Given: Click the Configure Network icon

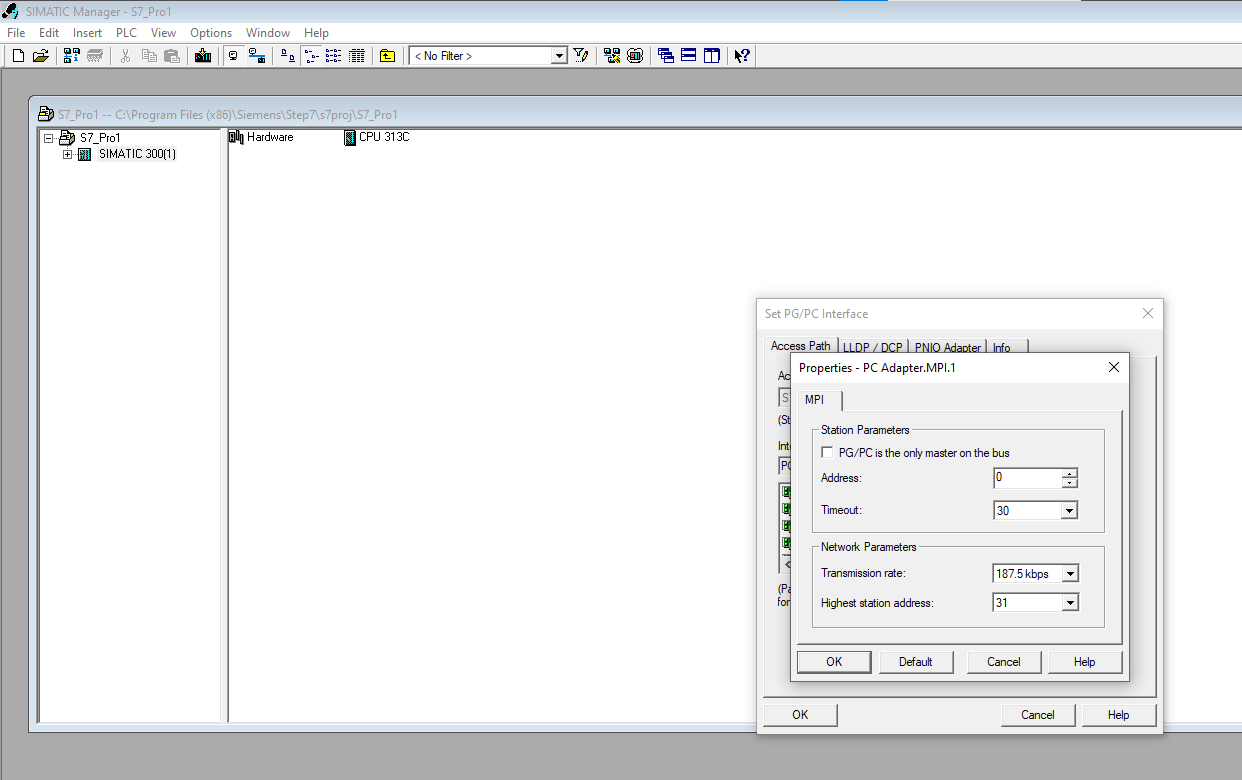Looking at the screenshot, I should click(612, 56).
